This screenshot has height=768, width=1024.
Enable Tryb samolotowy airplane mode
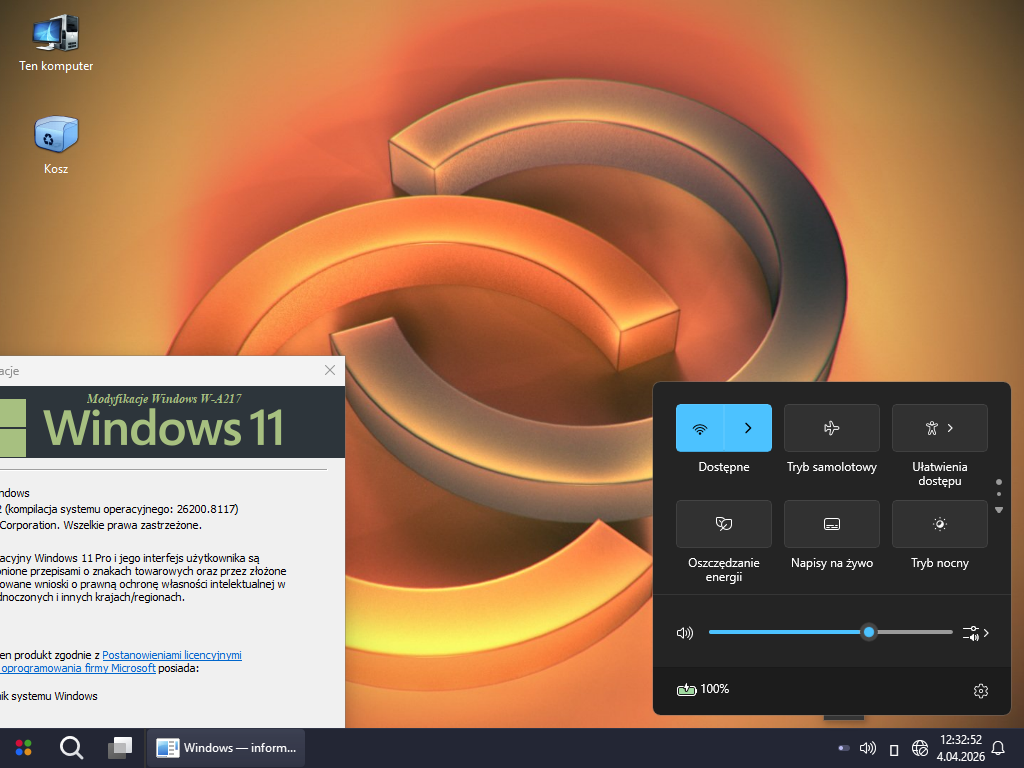click(831, 428)
